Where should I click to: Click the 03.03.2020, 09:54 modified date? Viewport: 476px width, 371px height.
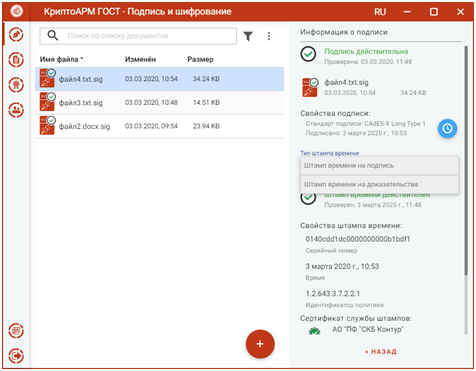tap(151, 126)
